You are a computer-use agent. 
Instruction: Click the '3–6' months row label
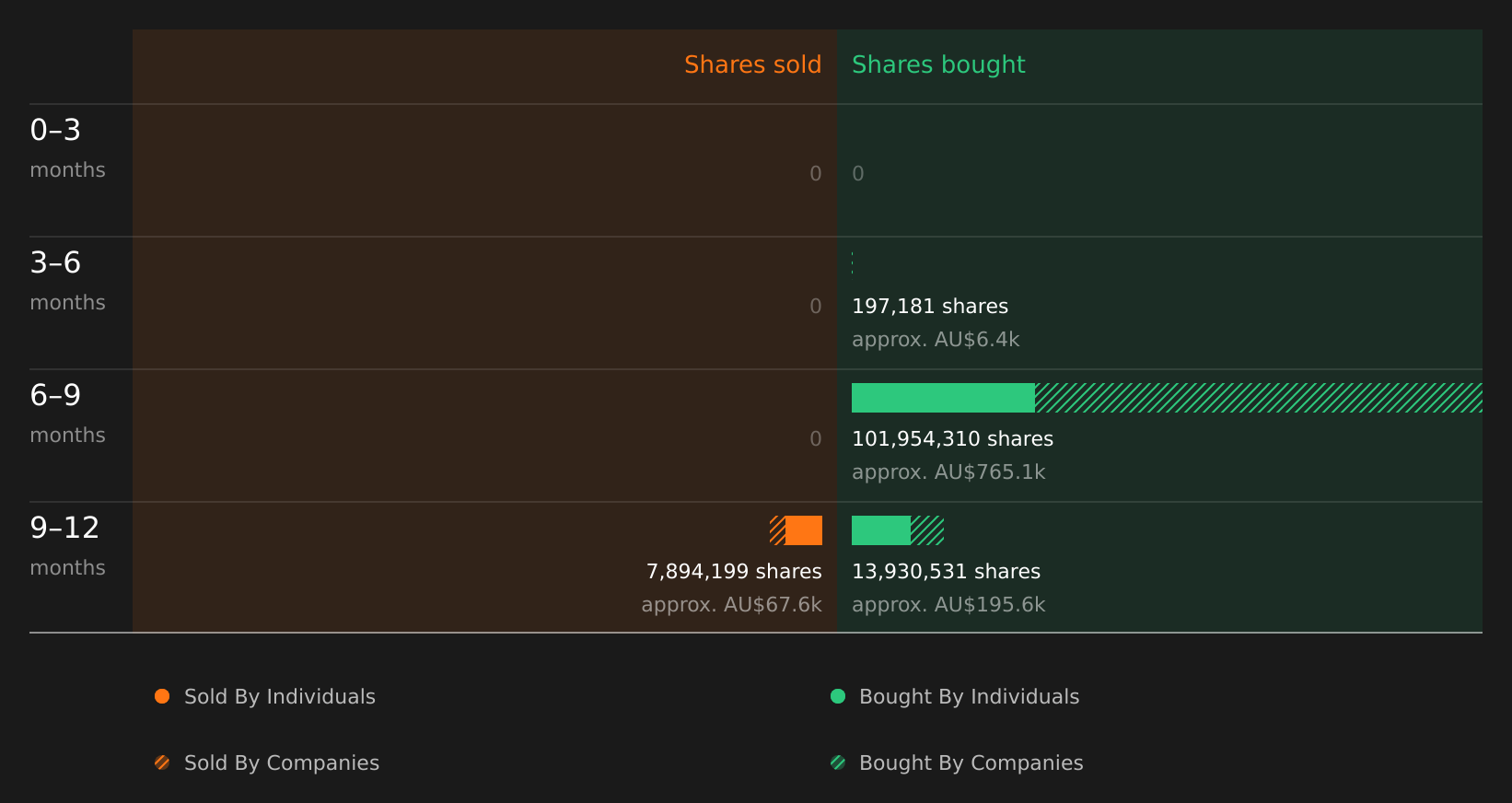(55, 262)
